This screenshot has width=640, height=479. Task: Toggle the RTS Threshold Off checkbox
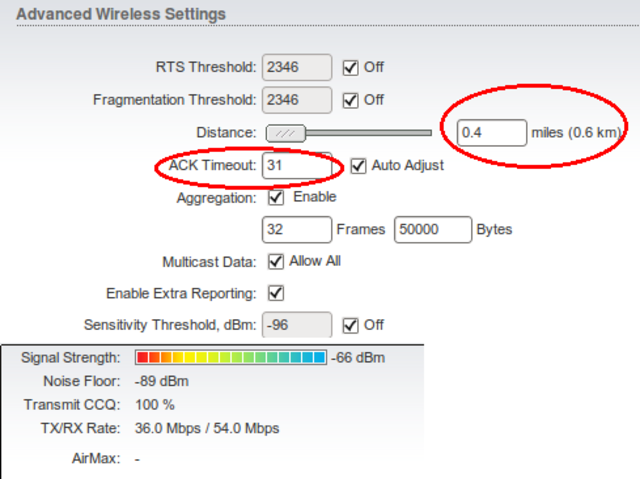[x=350, y=68]
